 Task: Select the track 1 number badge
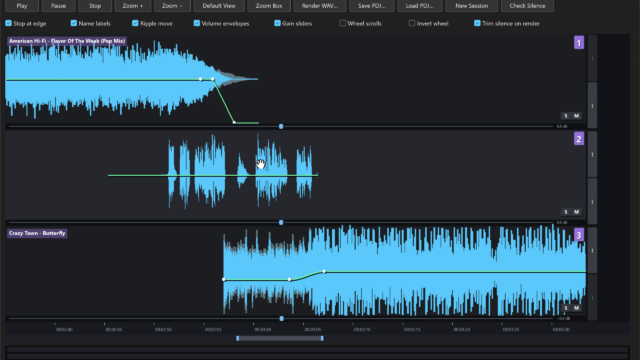(579, 42)
